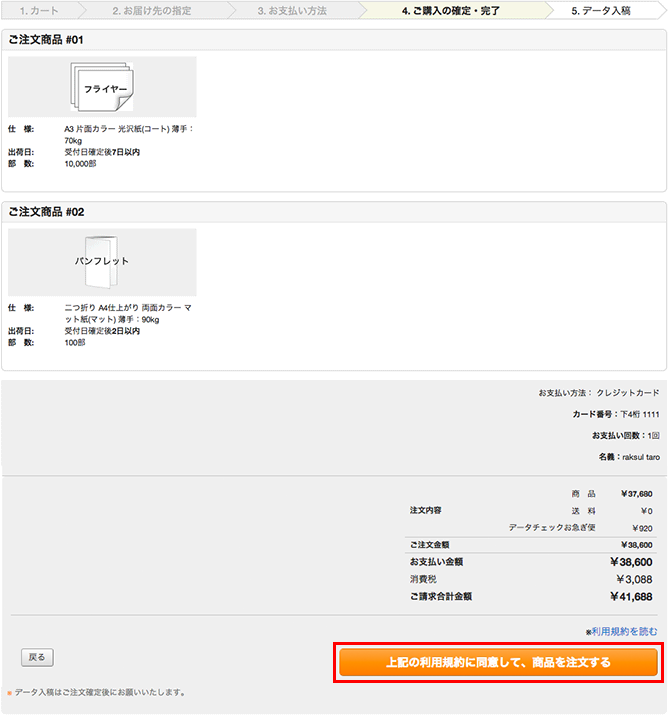Return to step 3. お支払い方法
Screen dimensions: 668x715
click(291, 10)
